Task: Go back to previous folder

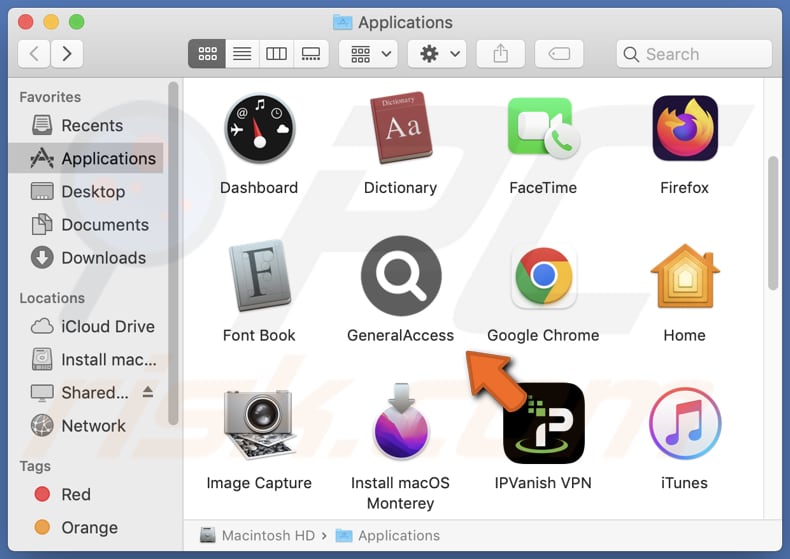Action: click(34, 53)
